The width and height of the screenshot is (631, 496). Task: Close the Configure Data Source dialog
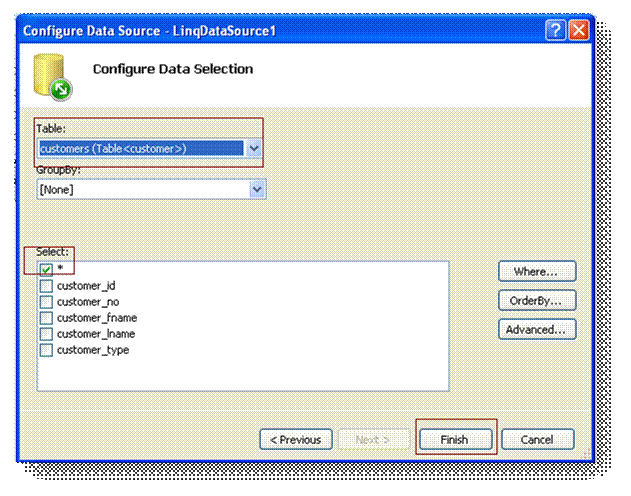click(578, 30)
